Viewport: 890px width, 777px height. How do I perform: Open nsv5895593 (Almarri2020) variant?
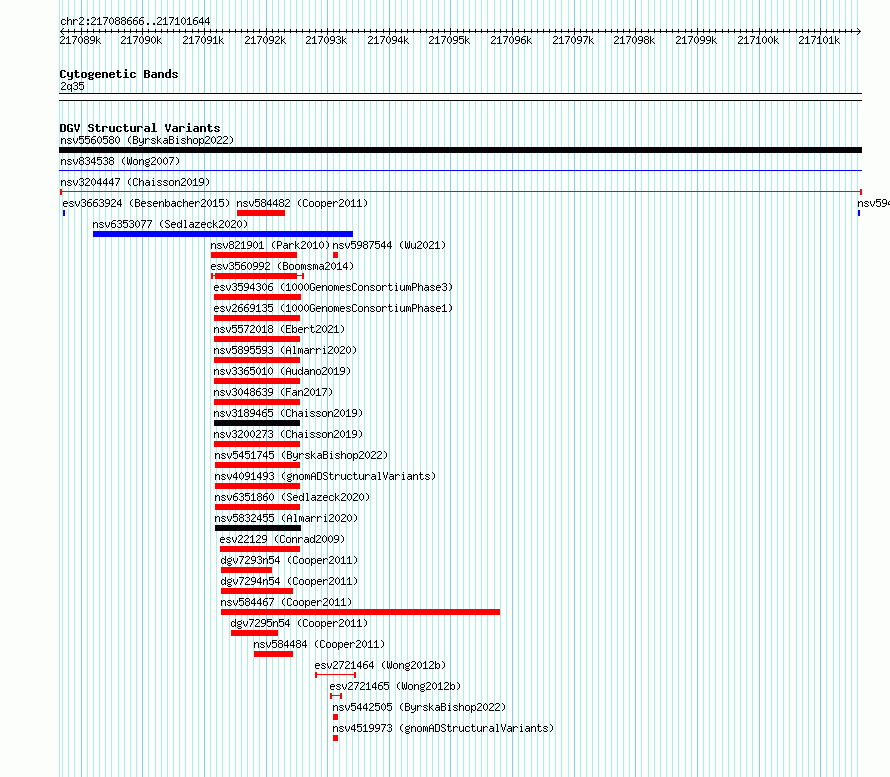pyautogui.click(x=285, y=350)
